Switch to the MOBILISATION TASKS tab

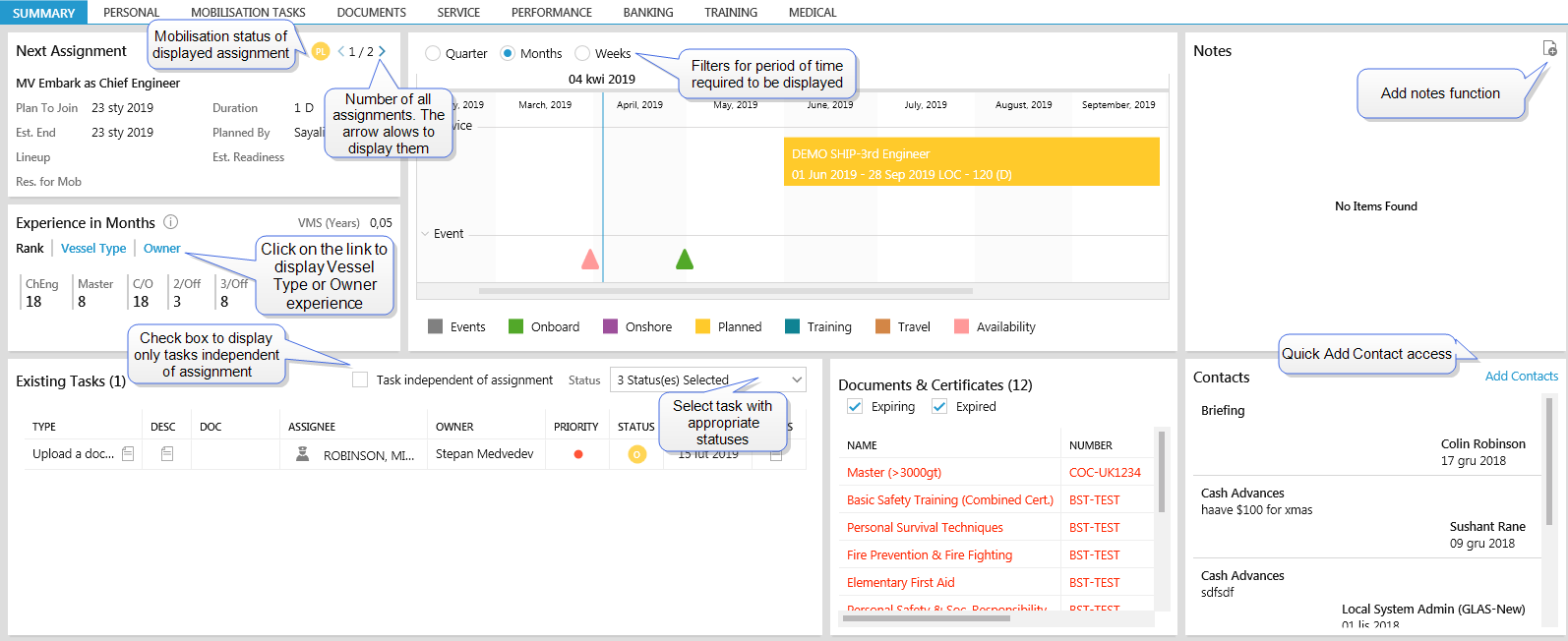coord(248,13)
